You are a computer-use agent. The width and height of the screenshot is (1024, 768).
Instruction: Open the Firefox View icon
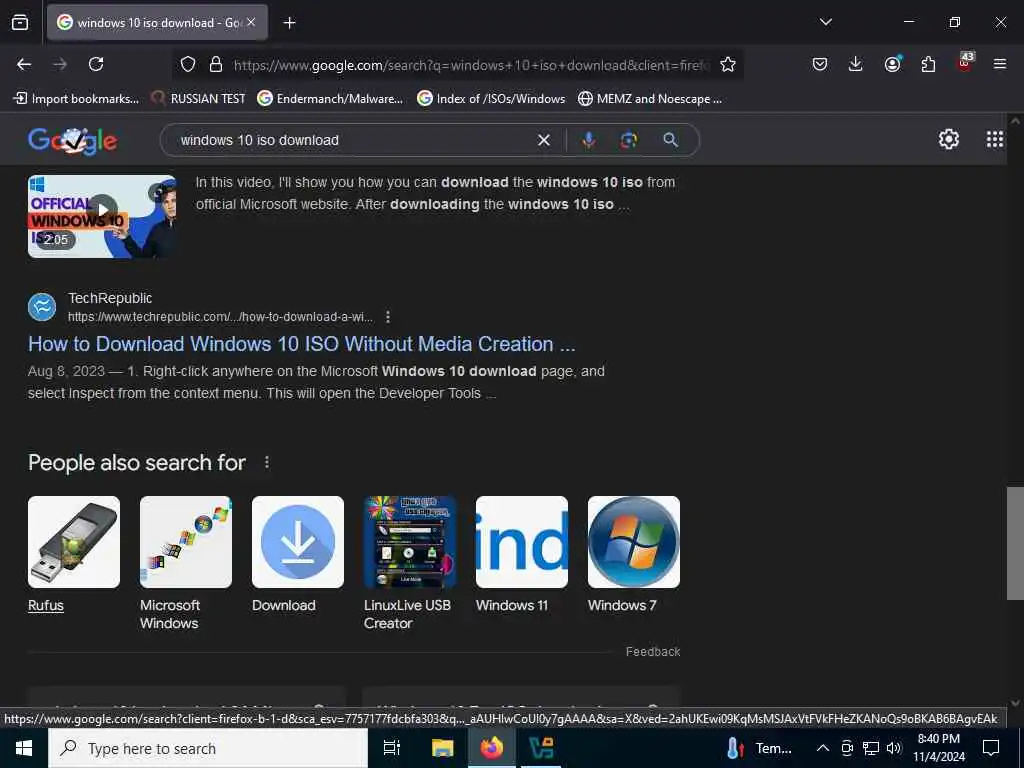tap(20, 23)
